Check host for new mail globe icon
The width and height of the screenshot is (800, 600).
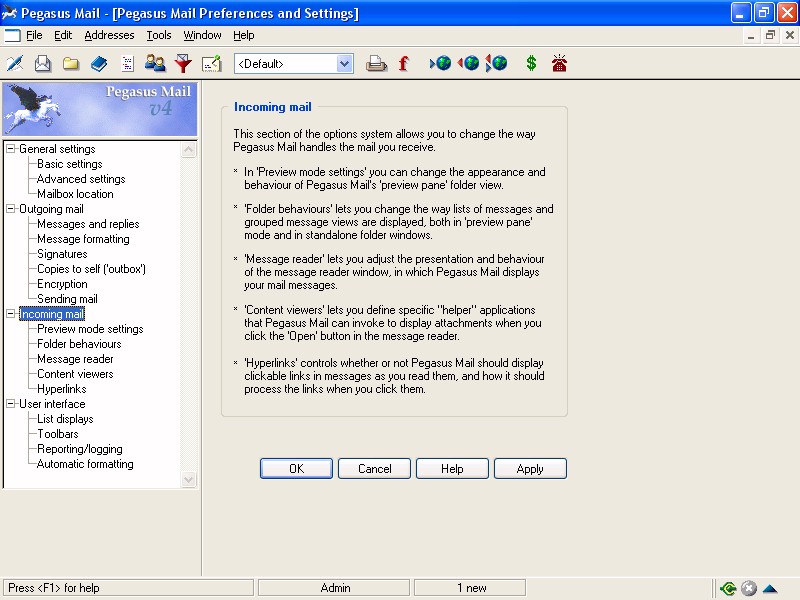pos(441,63)
